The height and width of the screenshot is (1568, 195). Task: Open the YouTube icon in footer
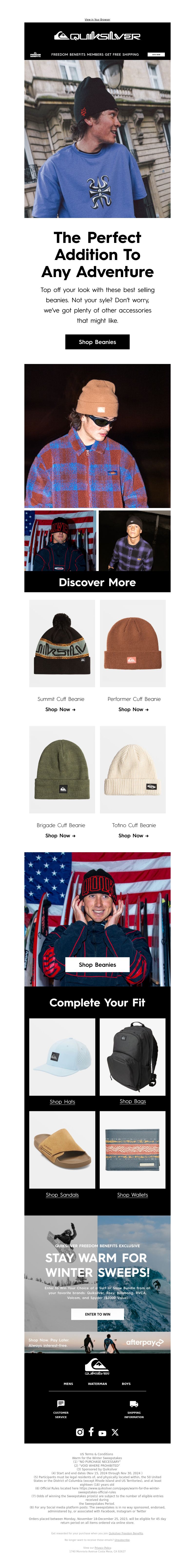[102, 1433]
